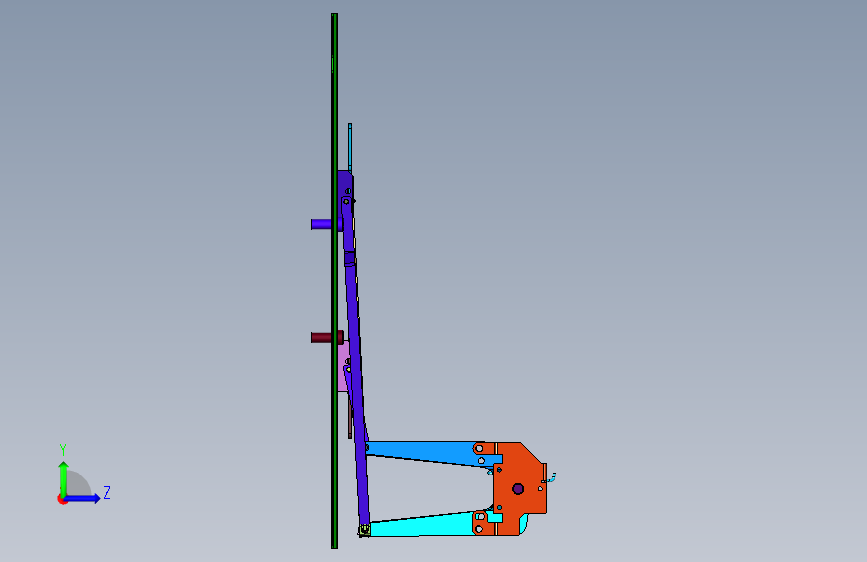Click the blue Z axis arrow of triad

click(83, 498)
